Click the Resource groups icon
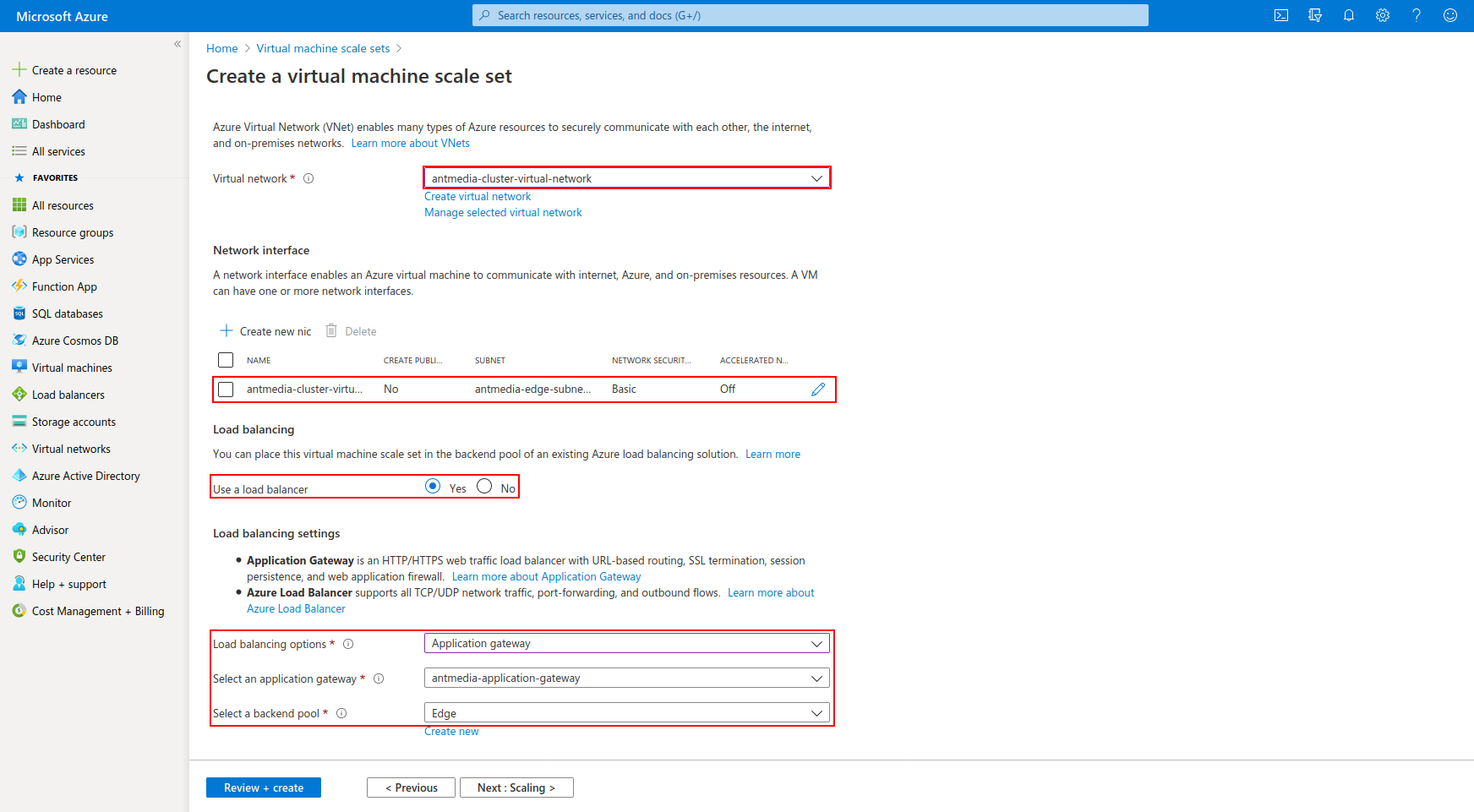 click(x=19, y=232)
